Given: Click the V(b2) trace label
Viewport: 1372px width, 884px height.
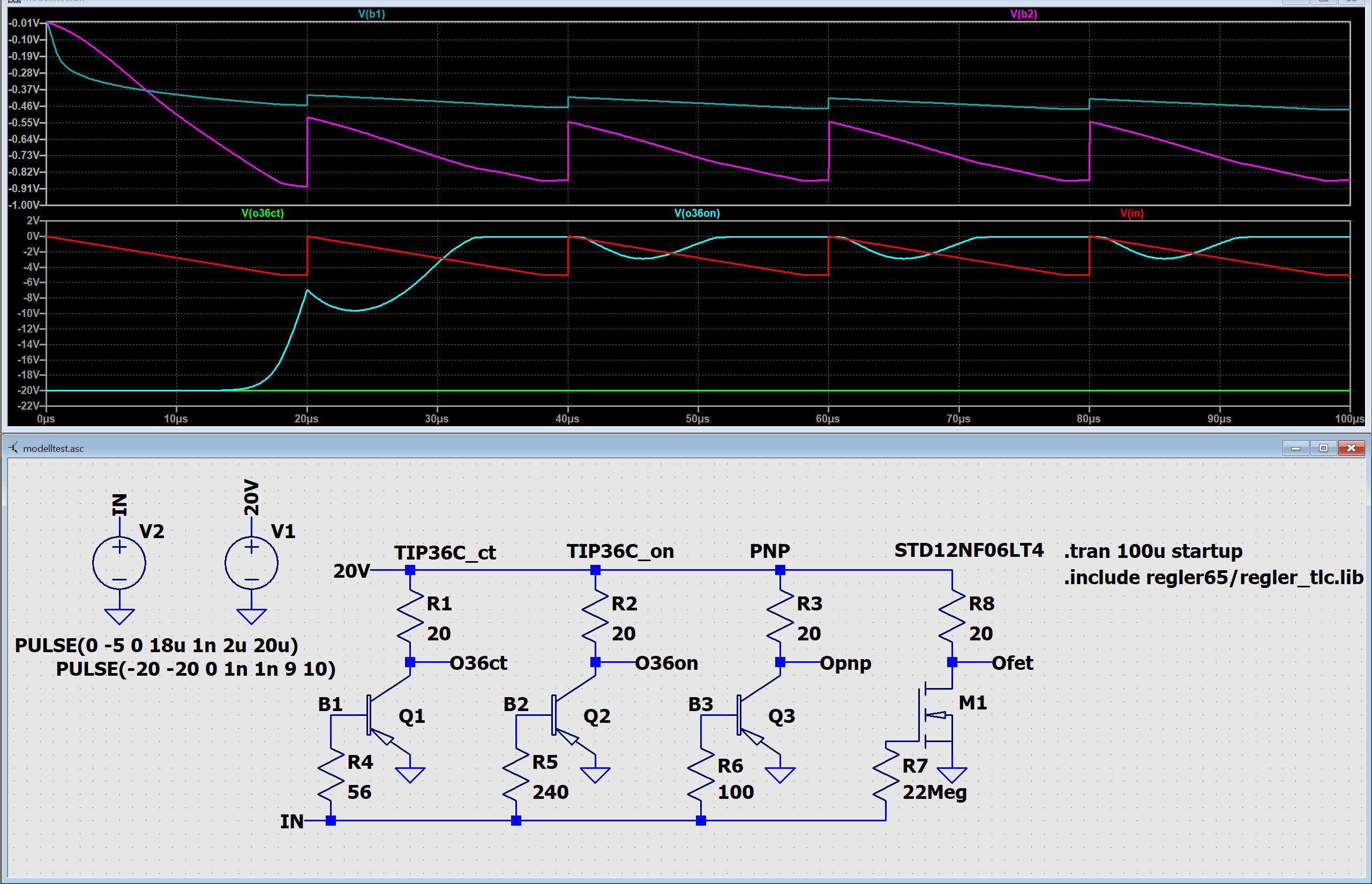Looking at the screenshot, I should [1023, 14].
